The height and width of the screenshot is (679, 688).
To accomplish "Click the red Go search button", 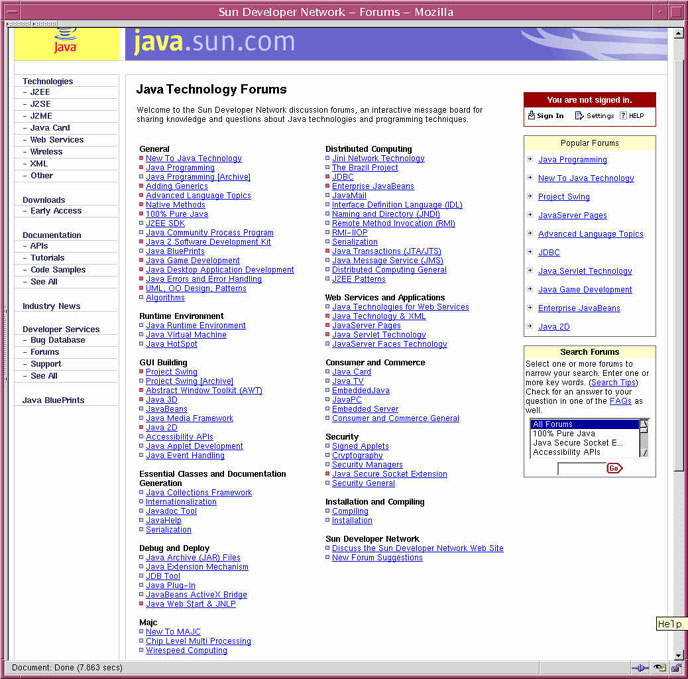I will 614,468.
